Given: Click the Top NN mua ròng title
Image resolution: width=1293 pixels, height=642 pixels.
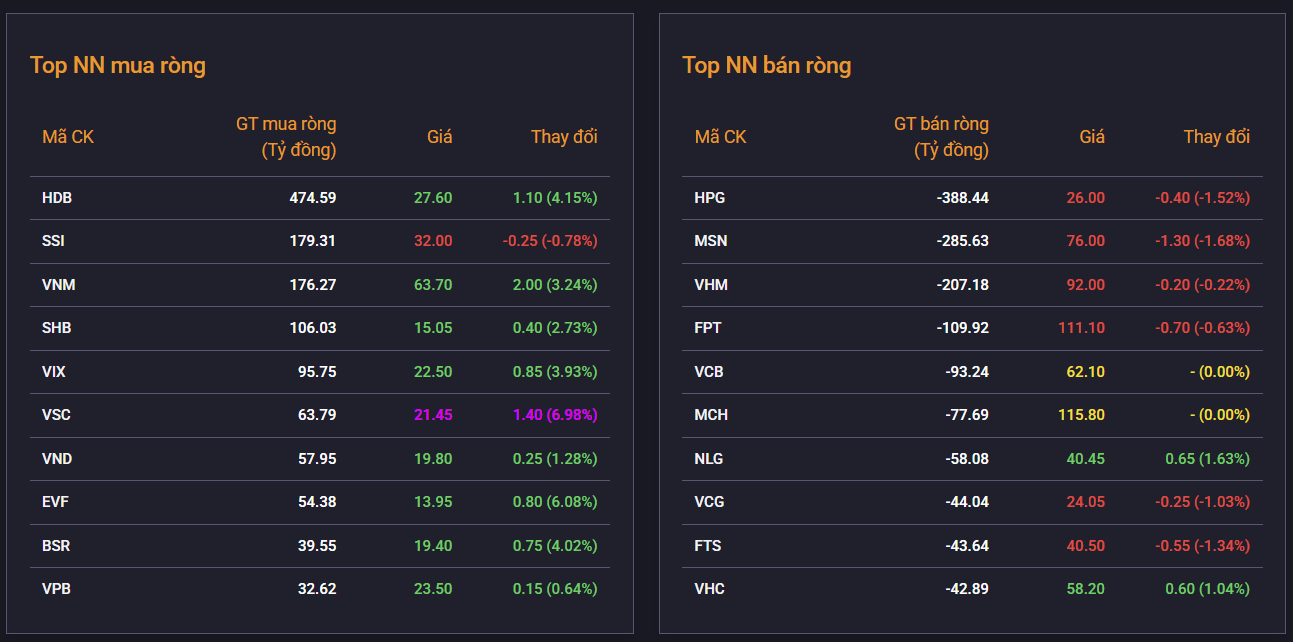Looking at the screenshot, I should tap(118, 66).
